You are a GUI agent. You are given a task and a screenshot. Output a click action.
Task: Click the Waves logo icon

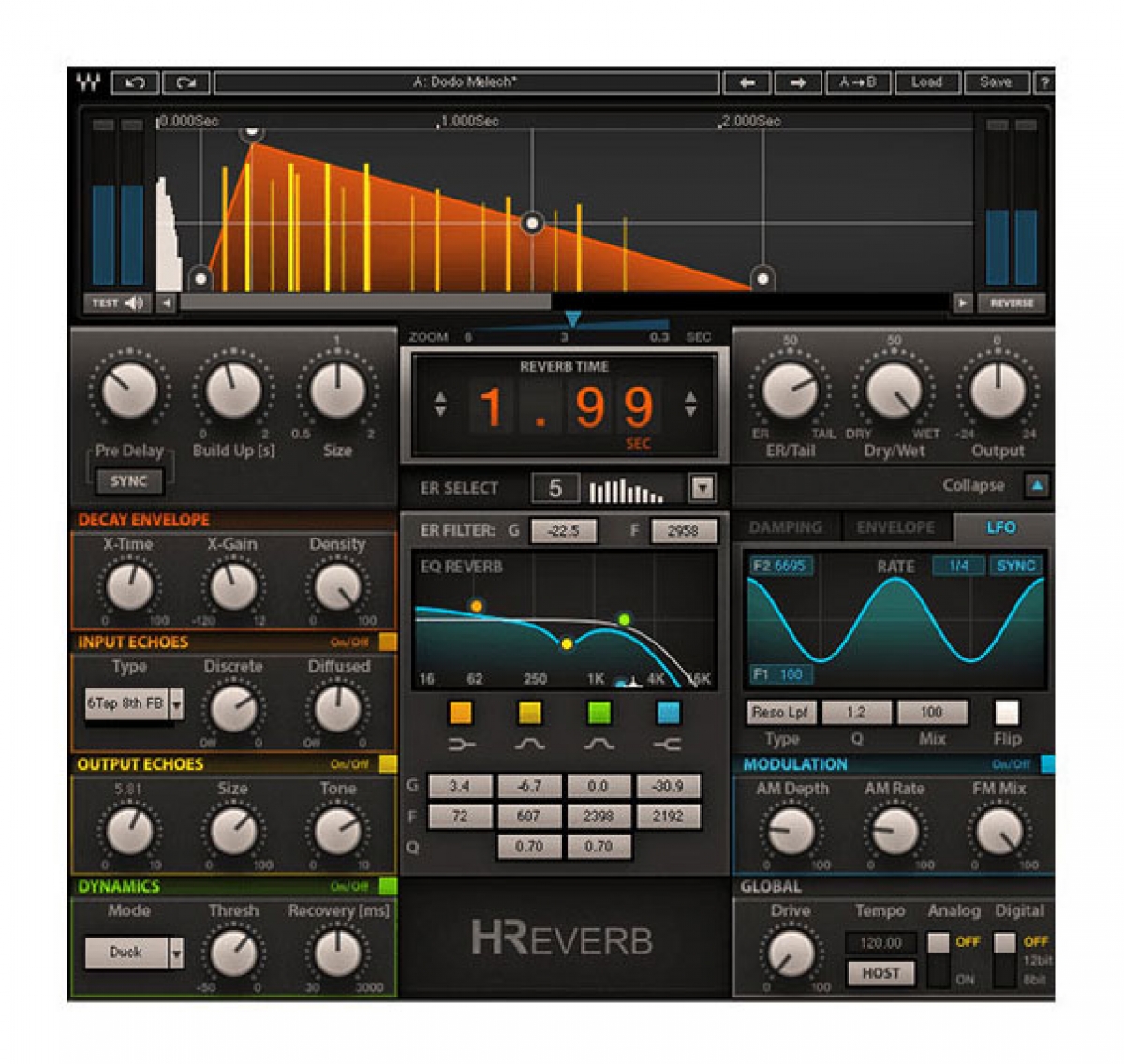89,83
